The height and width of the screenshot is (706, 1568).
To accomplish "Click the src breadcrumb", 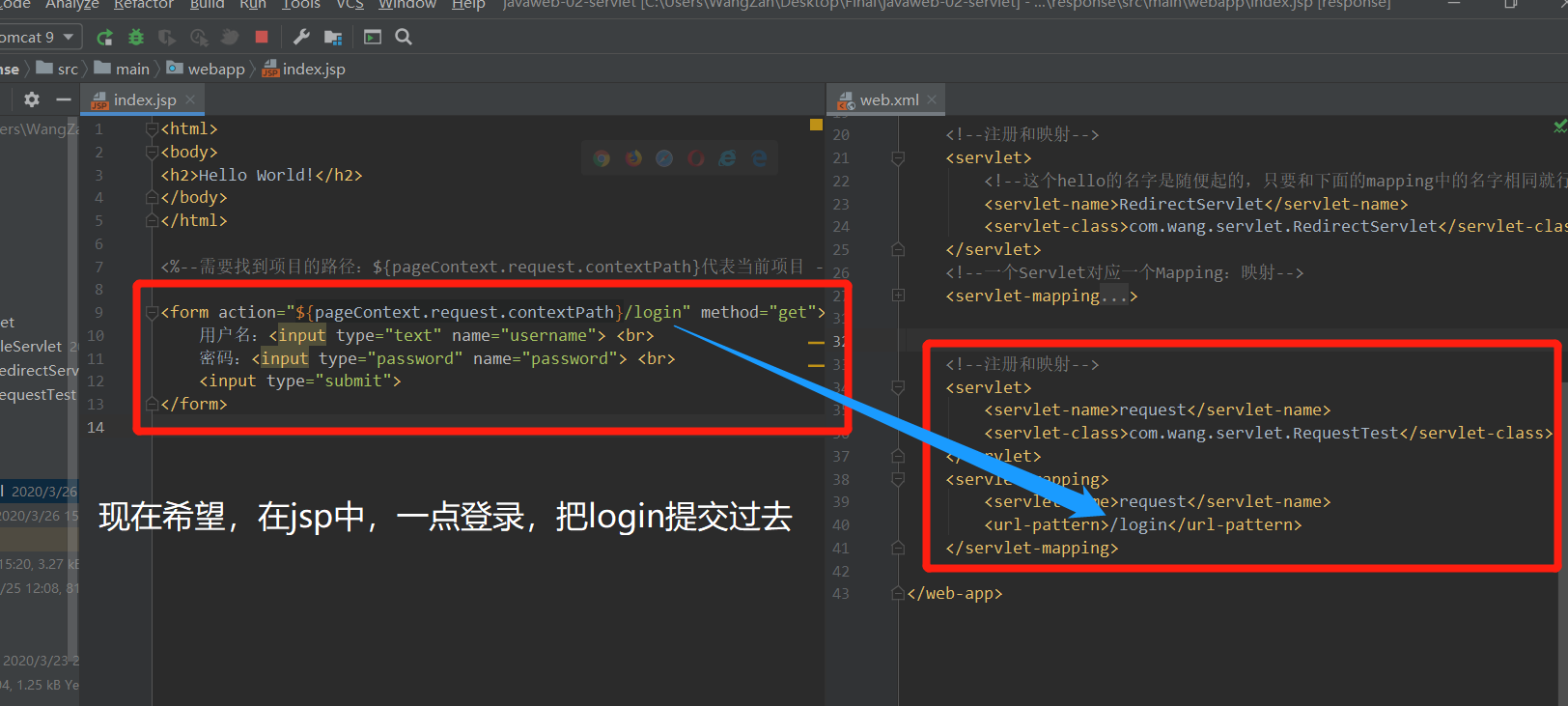I will pyautogui.click(x=58, y=69).
